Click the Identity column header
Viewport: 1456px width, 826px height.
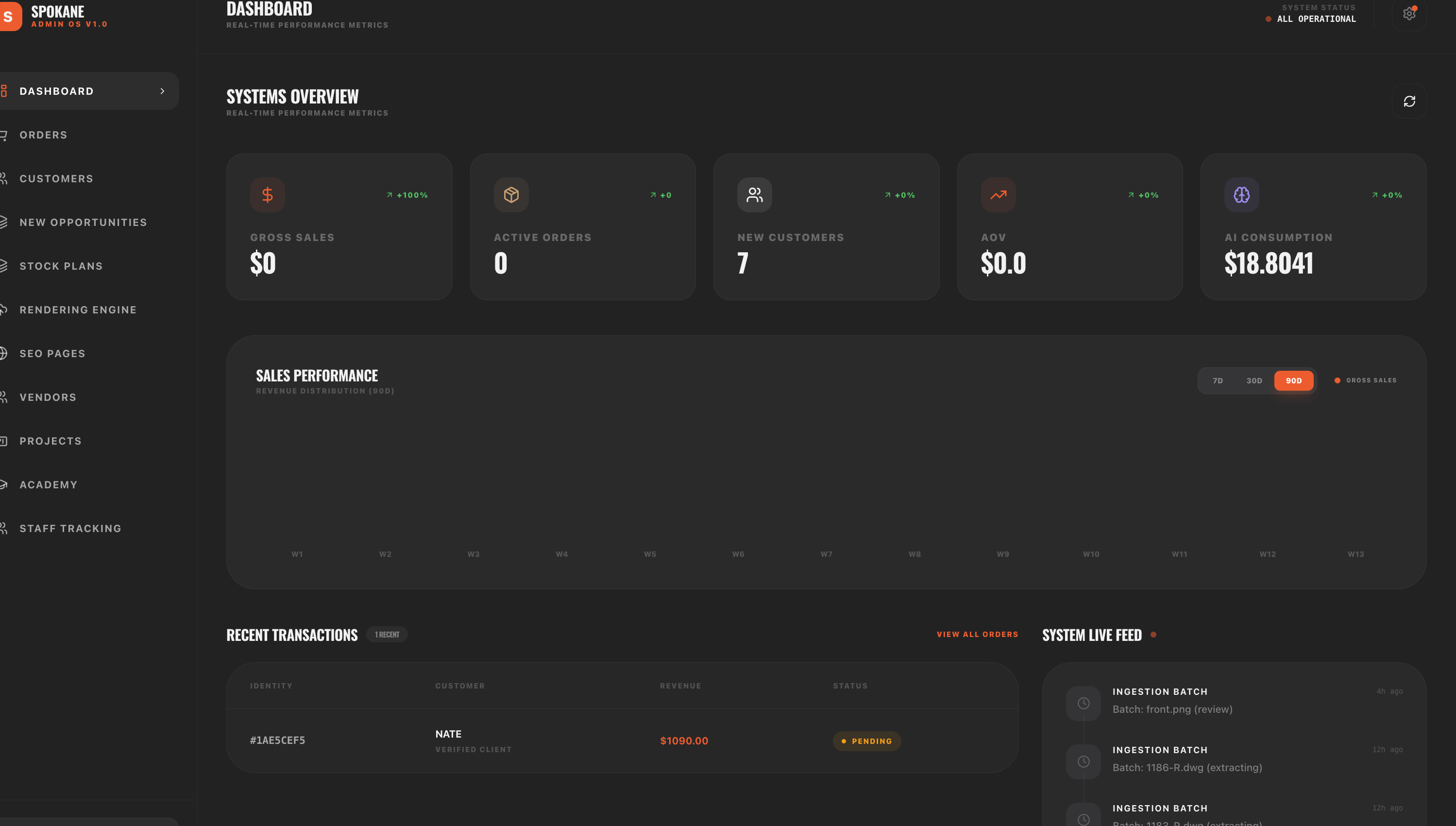(x=271, y=686)
